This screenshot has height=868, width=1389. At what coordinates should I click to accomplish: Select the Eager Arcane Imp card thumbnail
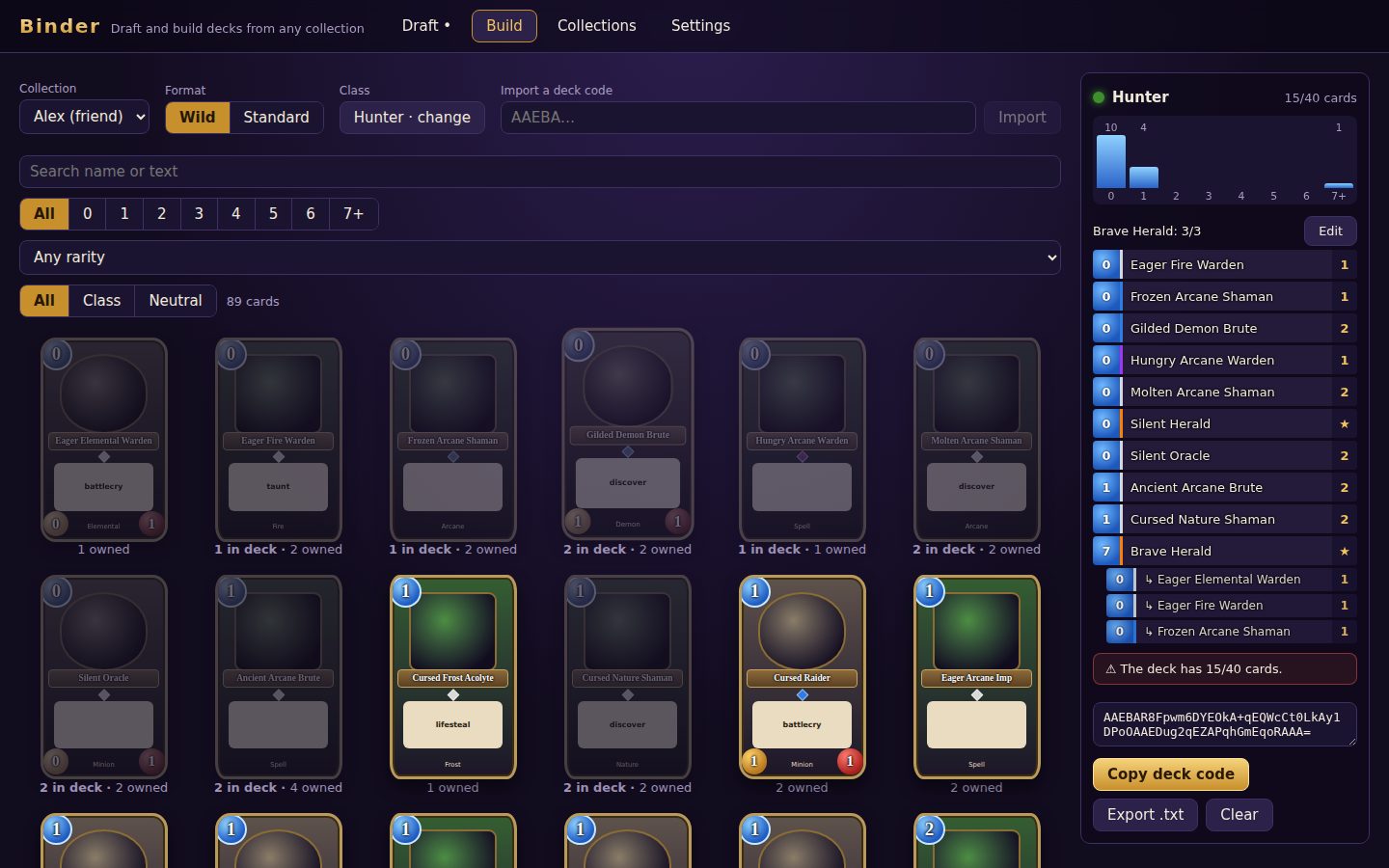pyautogui.click(x=977, y=677)
